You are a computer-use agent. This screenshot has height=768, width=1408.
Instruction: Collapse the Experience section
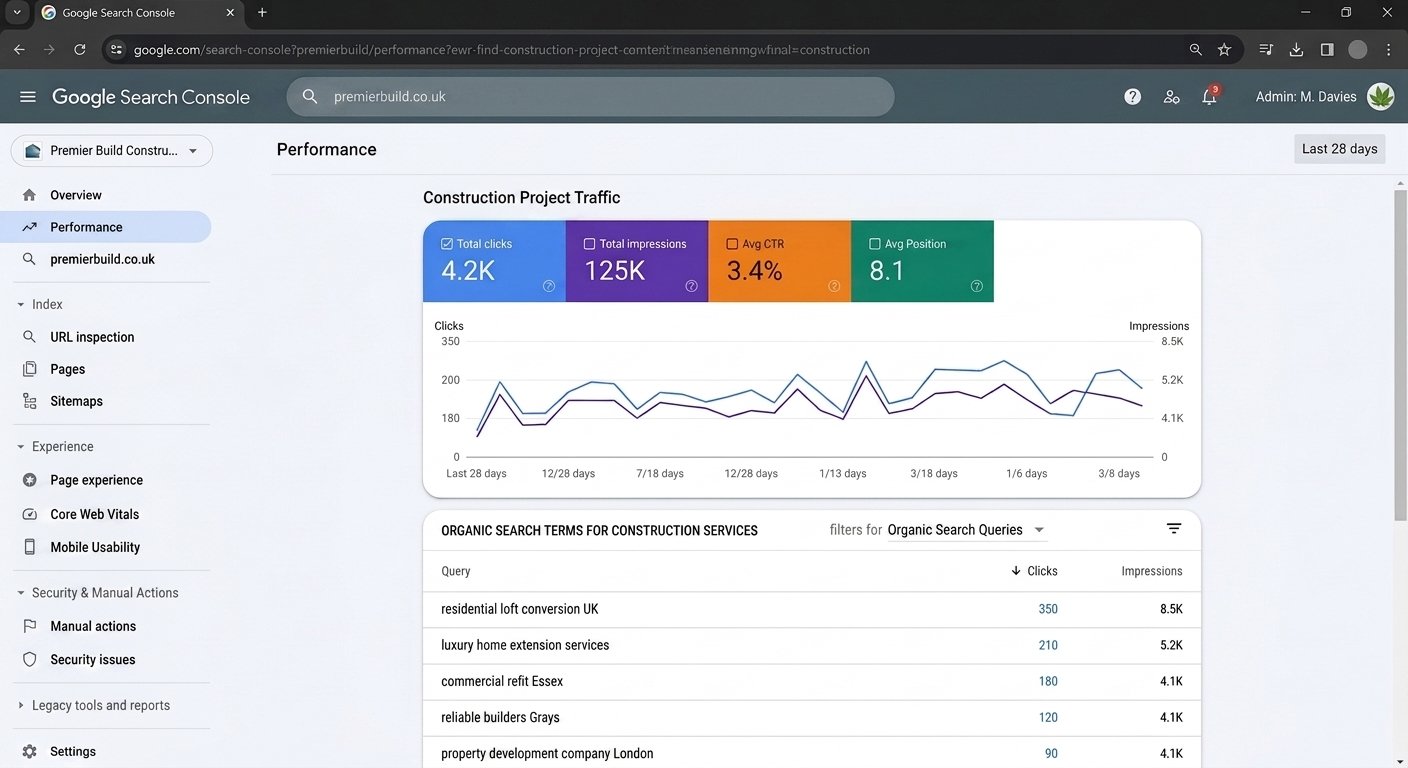click(21, 447)
